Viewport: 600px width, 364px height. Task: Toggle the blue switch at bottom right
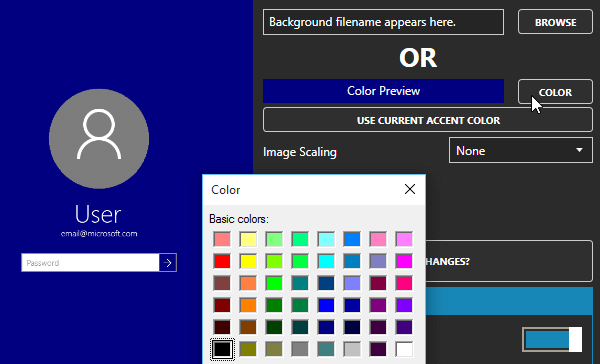(553, 339)
